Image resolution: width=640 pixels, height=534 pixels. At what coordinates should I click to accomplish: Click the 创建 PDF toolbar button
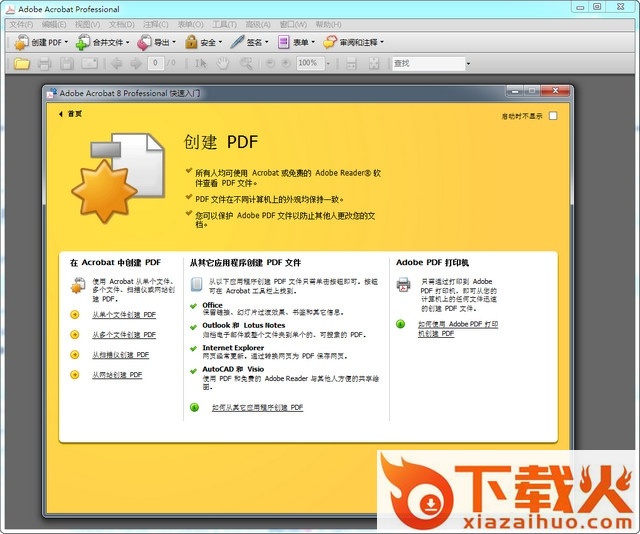(41, 42)
